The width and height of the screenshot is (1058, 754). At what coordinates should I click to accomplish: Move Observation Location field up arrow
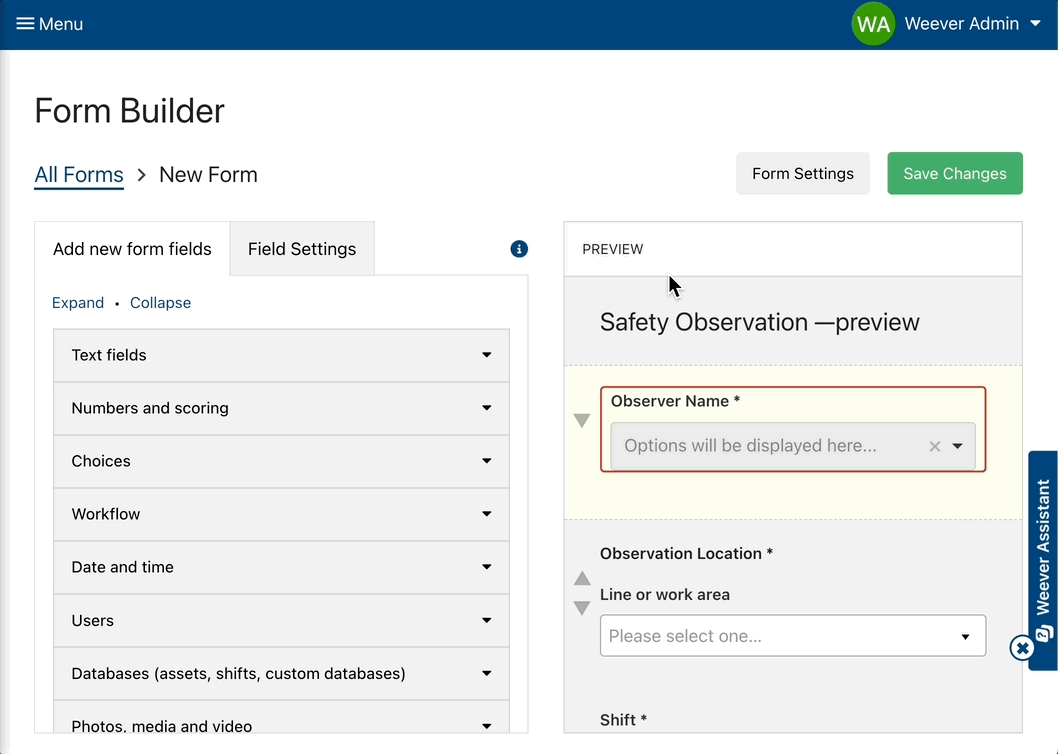[582, 579]
